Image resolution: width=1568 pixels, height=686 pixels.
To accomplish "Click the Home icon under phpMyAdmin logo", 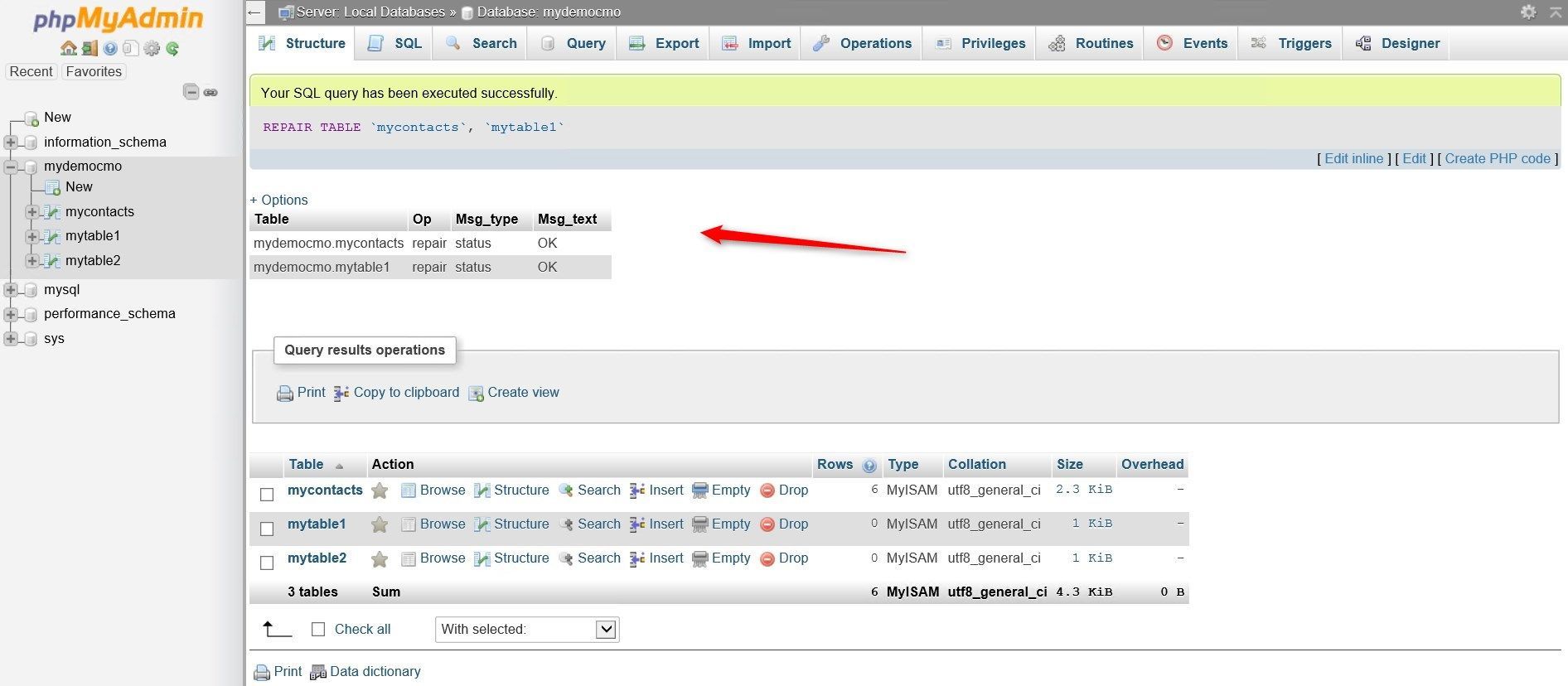I will pos(69,48).
